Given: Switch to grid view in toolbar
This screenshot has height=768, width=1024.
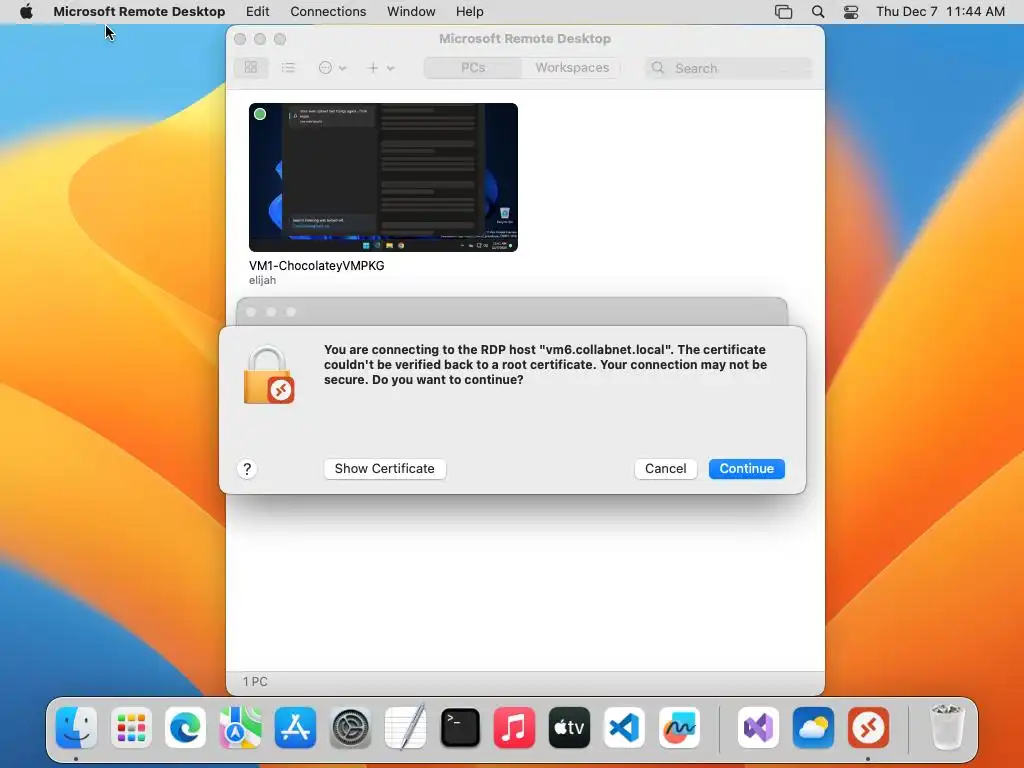Looking at the screenshot, I should (251, 67).
